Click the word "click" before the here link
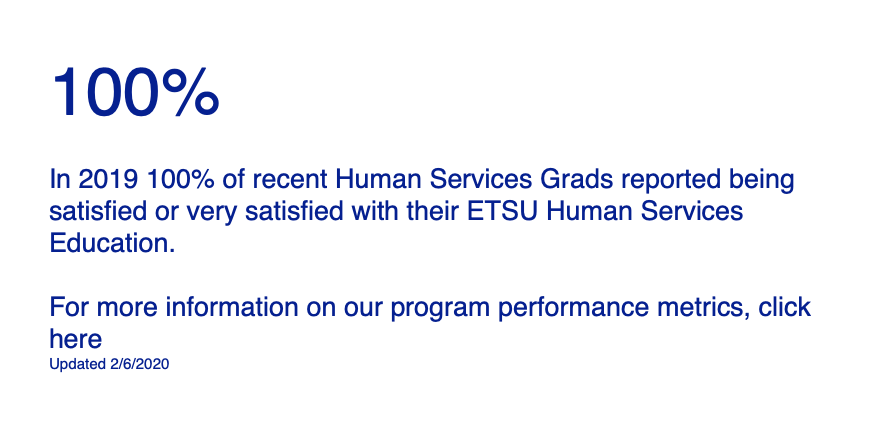 785,307
